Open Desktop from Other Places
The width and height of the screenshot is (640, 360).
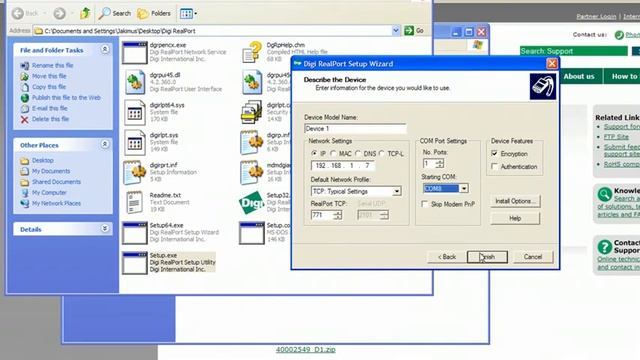pos(43,160)
